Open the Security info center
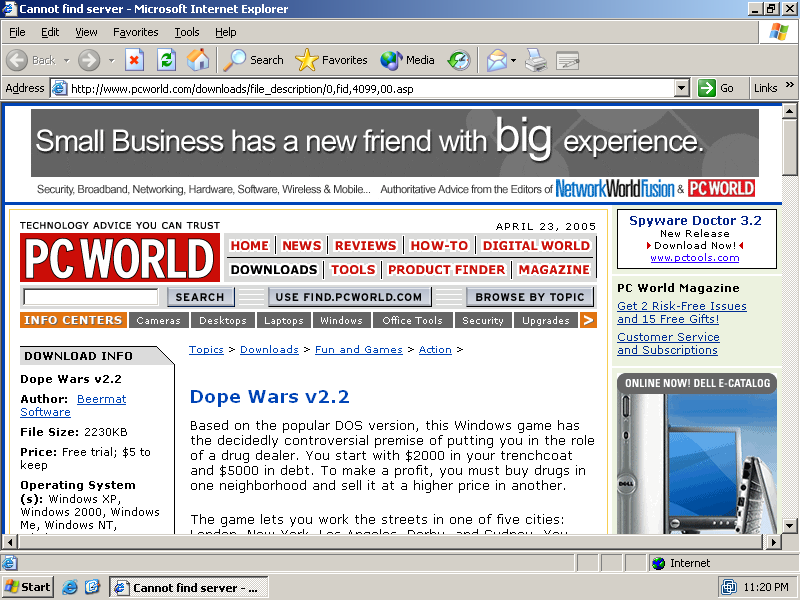The width and height of the screenshot is (800, 600). coord(483,320)
